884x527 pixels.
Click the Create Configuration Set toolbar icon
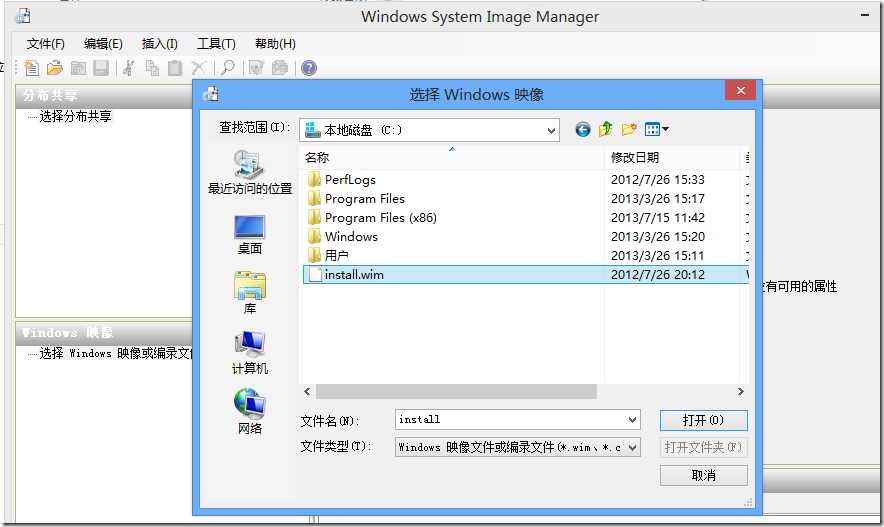(x=280, y=68)
